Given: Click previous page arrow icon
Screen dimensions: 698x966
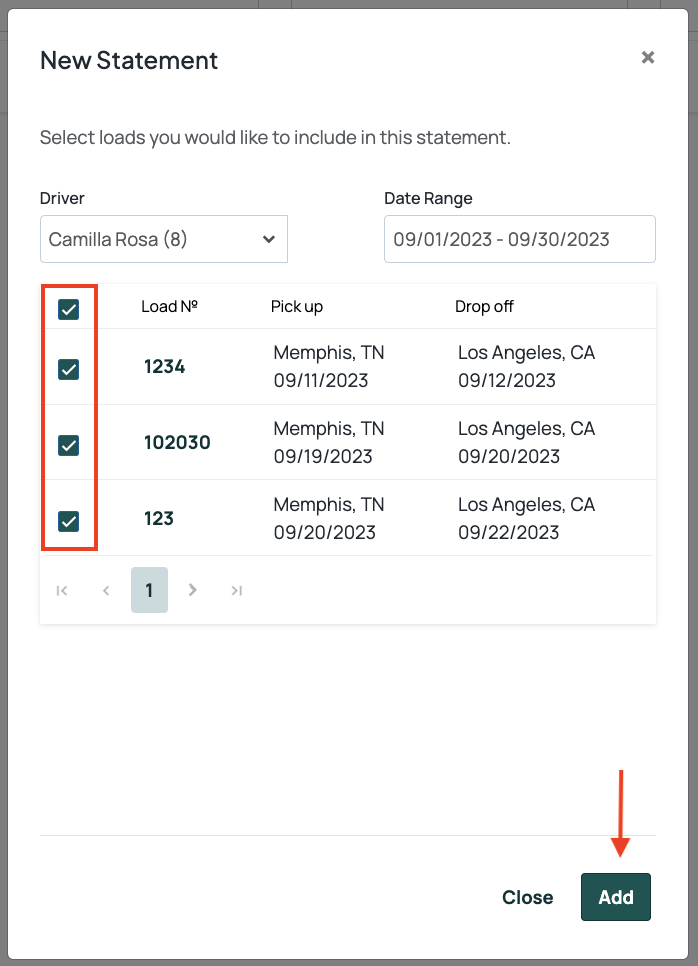Looking at the screenshot, I should coord(106,590).
